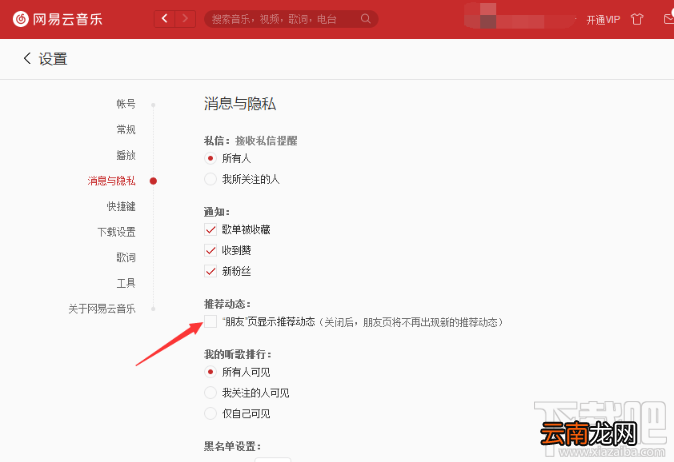Screen dimensions: 674x462
Task: Click the NetEase Cloud Music logo
Action: coord(58,19)
